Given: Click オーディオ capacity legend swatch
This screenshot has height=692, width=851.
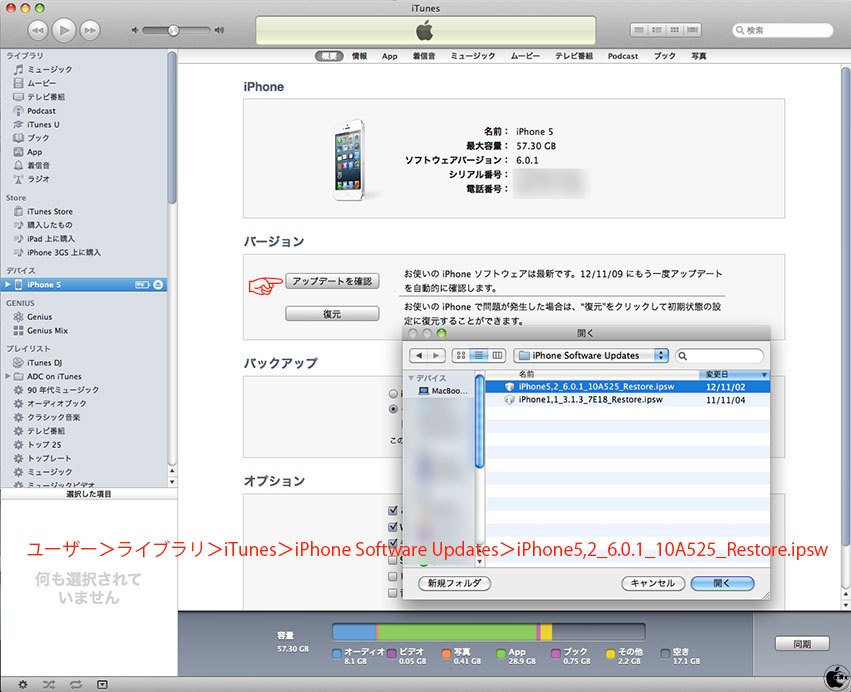Looking at the screenshot, I should (336, 654).
